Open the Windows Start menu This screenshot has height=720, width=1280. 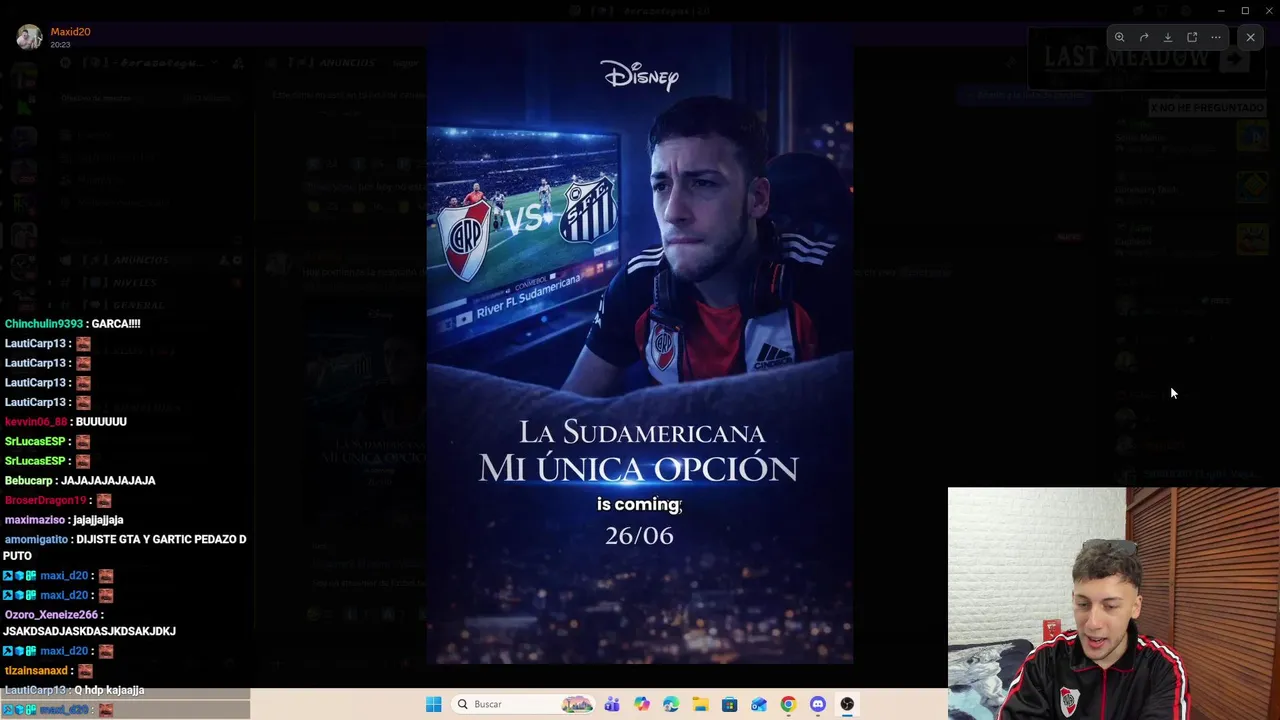coord(433,704)
